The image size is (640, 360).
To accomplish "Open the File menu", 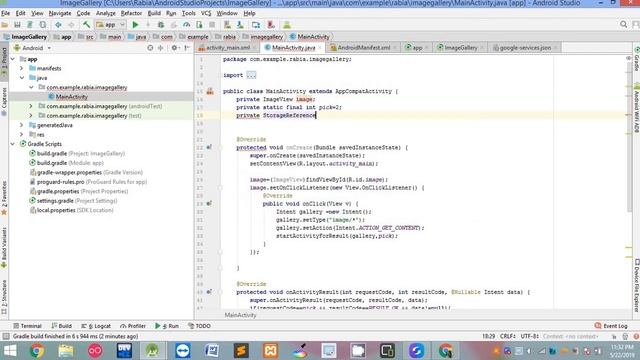I will point(6,13).
